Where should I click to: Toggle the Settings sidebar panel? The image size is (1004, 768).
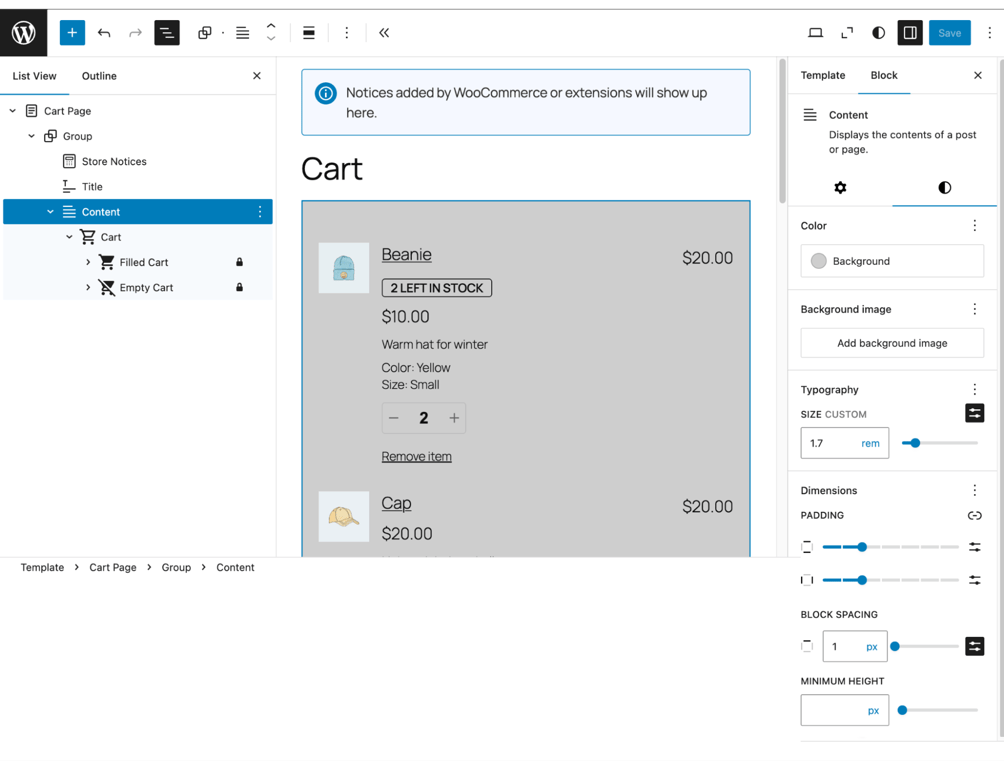tap(909, 32)
